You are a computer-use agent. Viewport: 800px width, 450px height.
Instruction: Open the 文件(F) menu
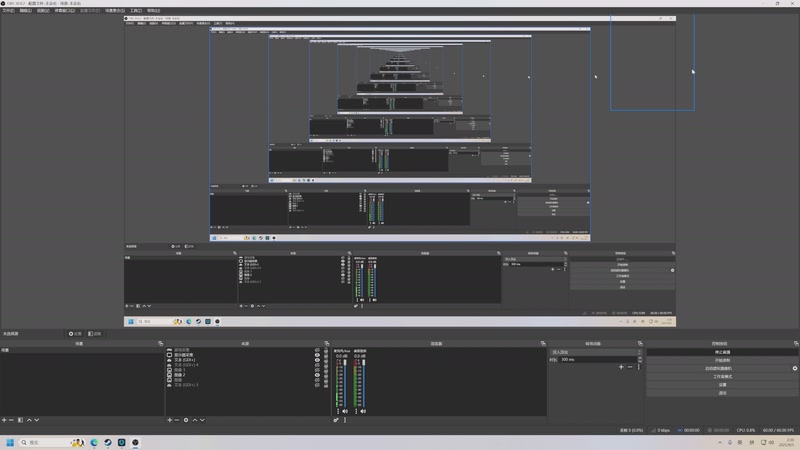[8, 10]
